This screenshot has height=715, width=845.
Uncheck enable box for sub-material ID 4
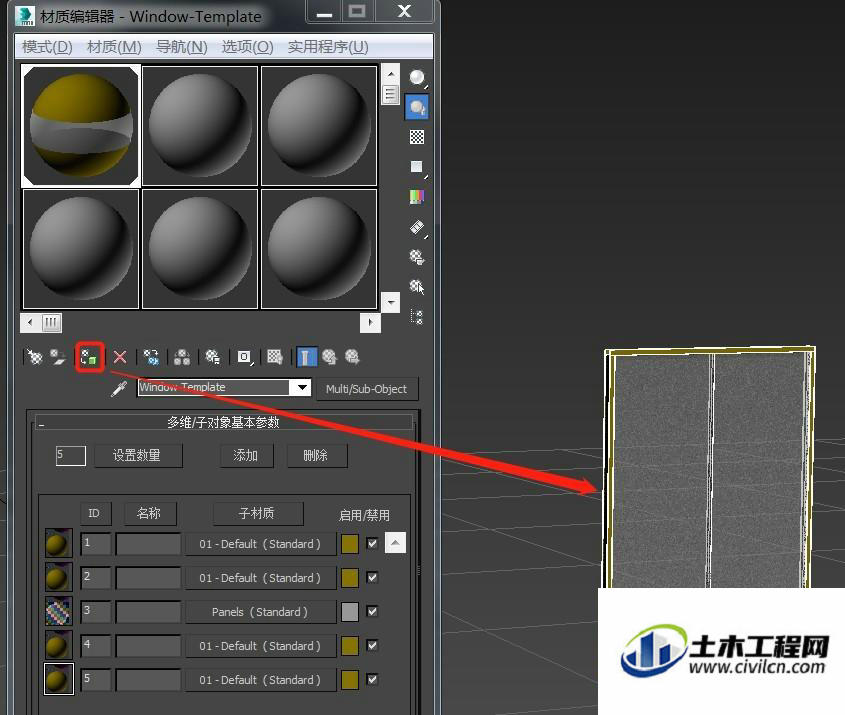pos(372,645)
